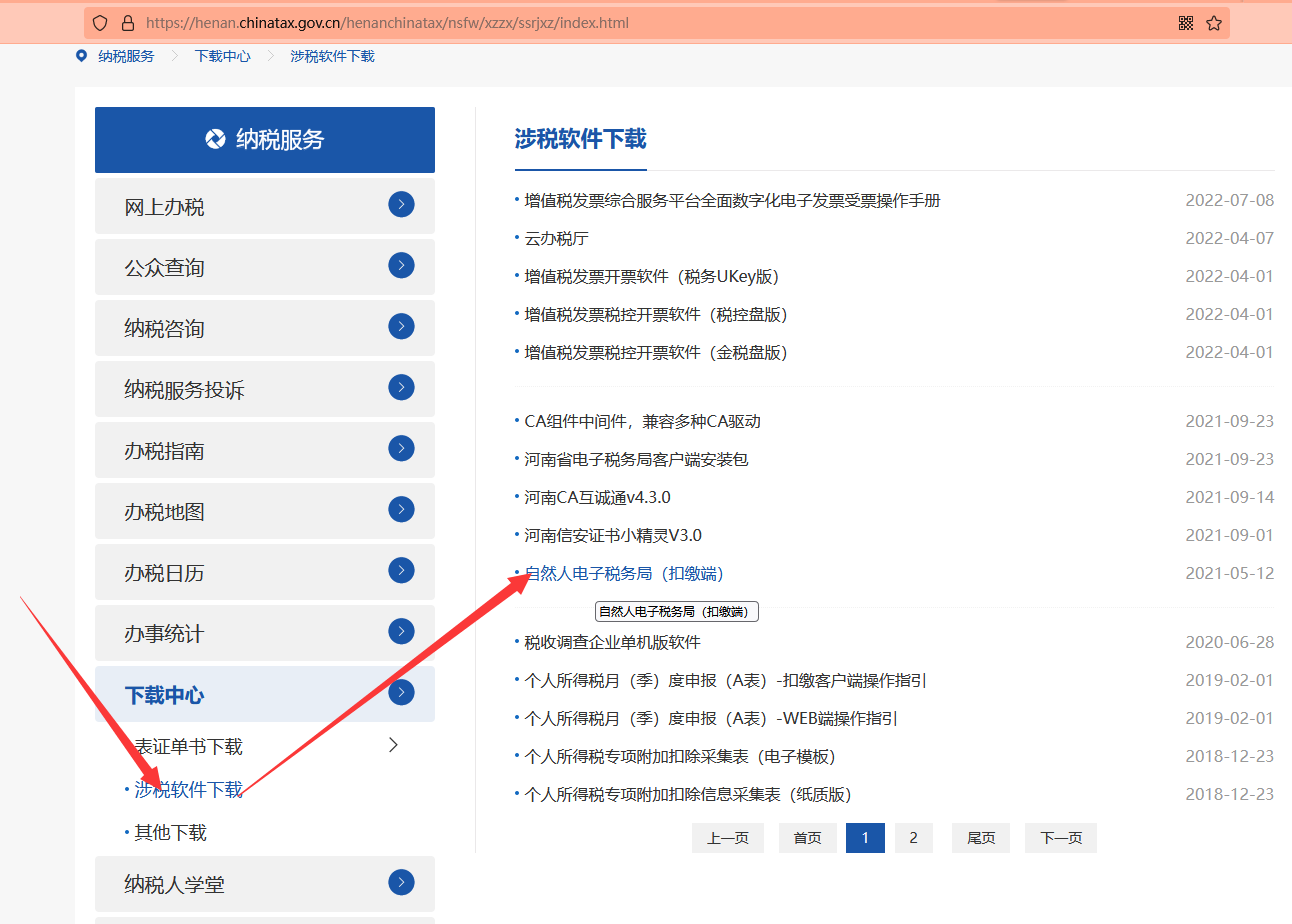Select 其他下载 submenu entry

170,833
